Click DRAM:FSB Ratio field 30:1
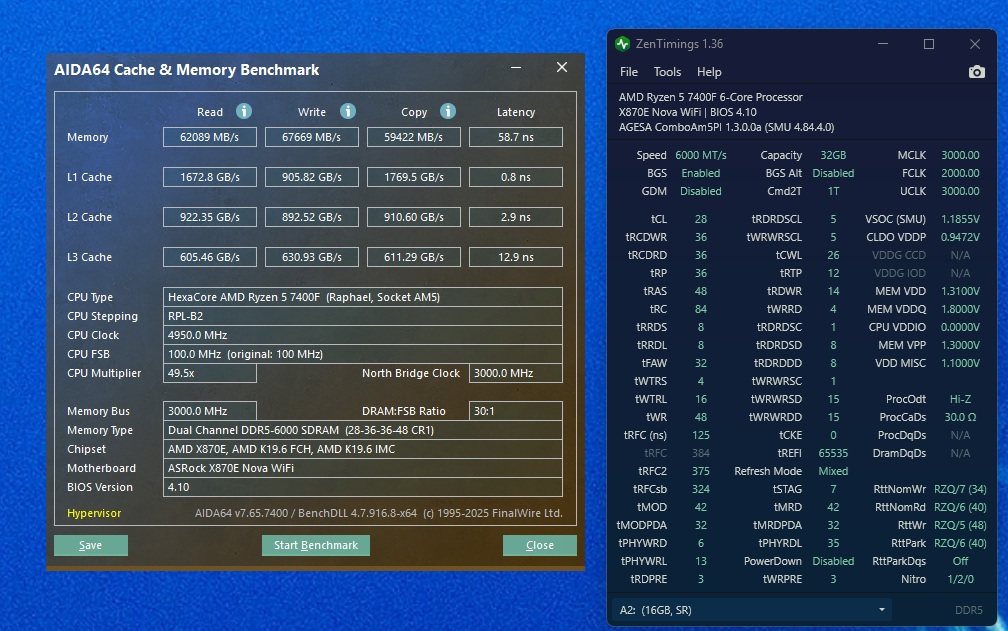This screenshot has width=1008, height=631. (516, 411)
